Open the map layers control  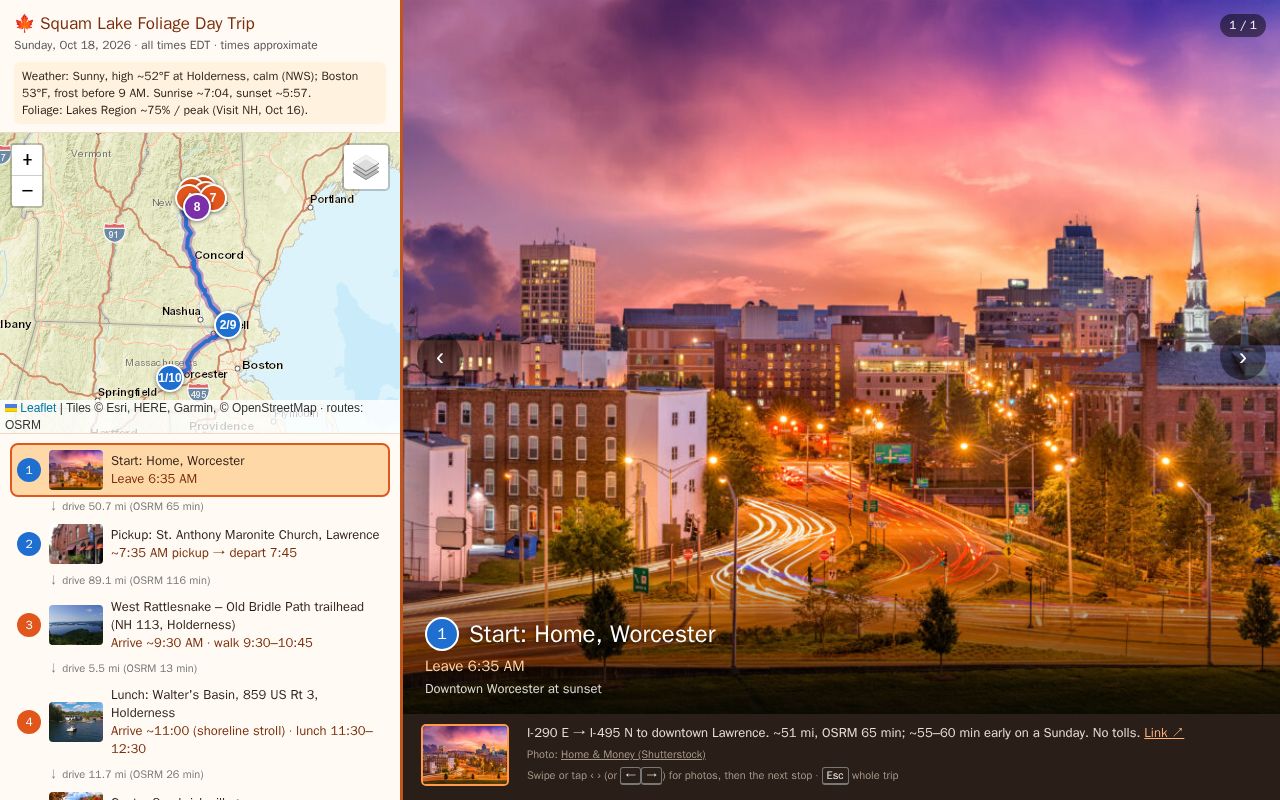[x=366, y=167]
